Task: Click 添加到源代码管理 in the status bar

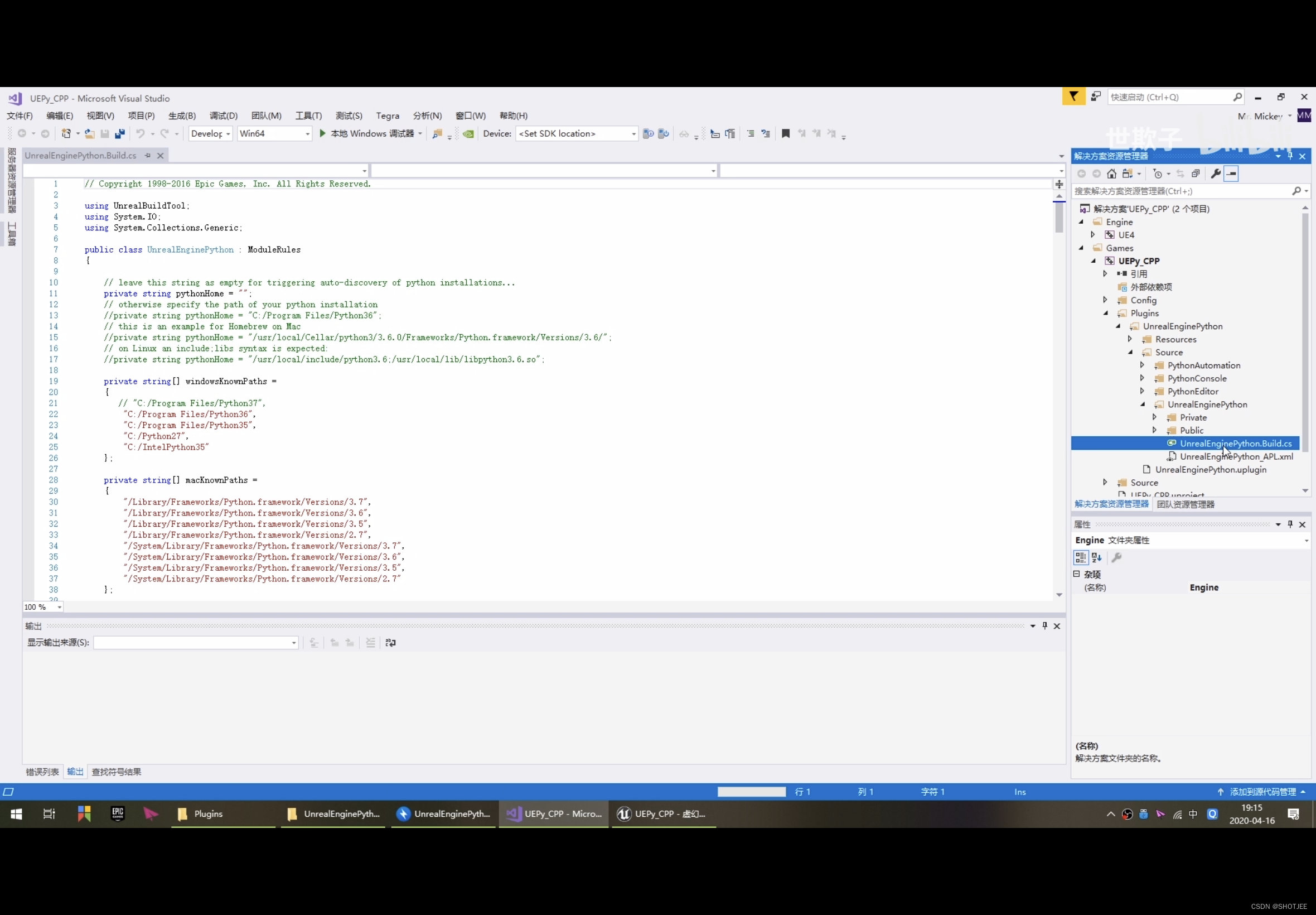Action: coord(1262,792)
